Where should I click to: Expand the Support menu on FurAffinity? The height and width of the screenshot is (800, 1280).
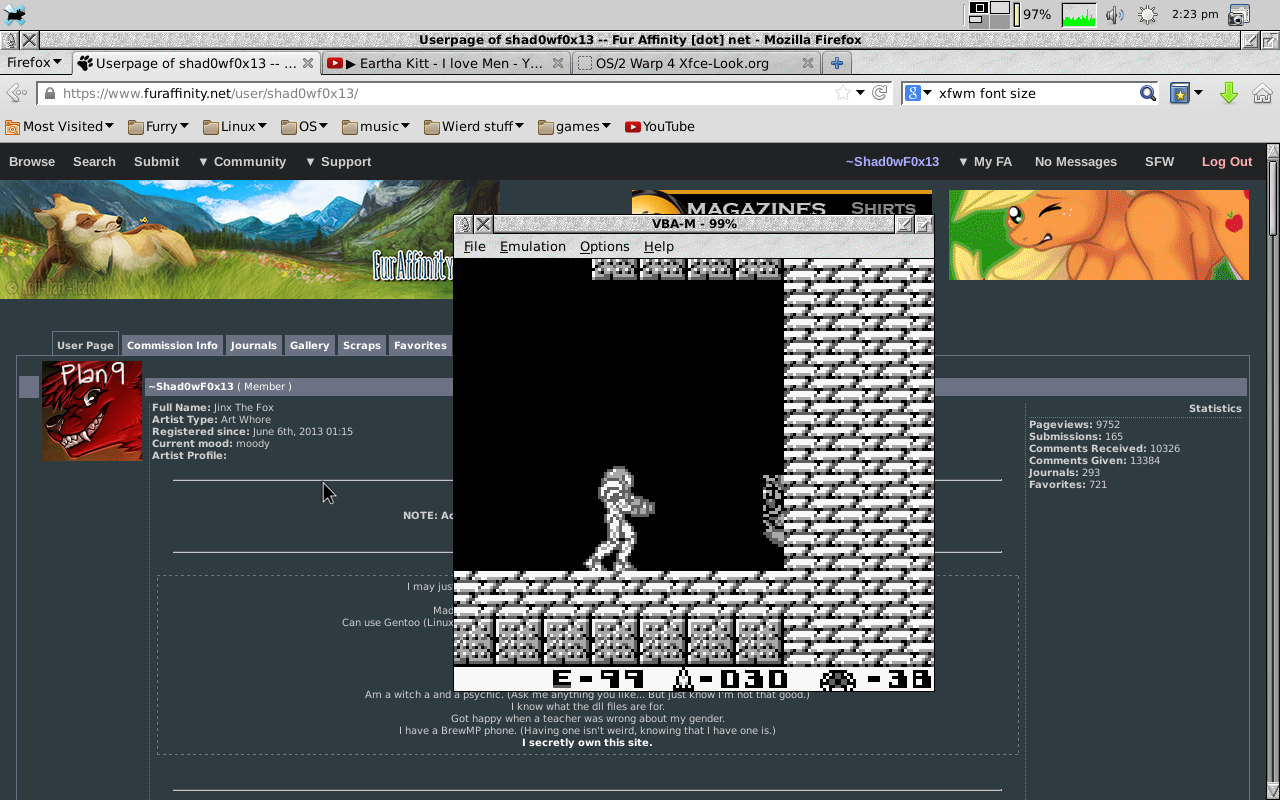338,161
